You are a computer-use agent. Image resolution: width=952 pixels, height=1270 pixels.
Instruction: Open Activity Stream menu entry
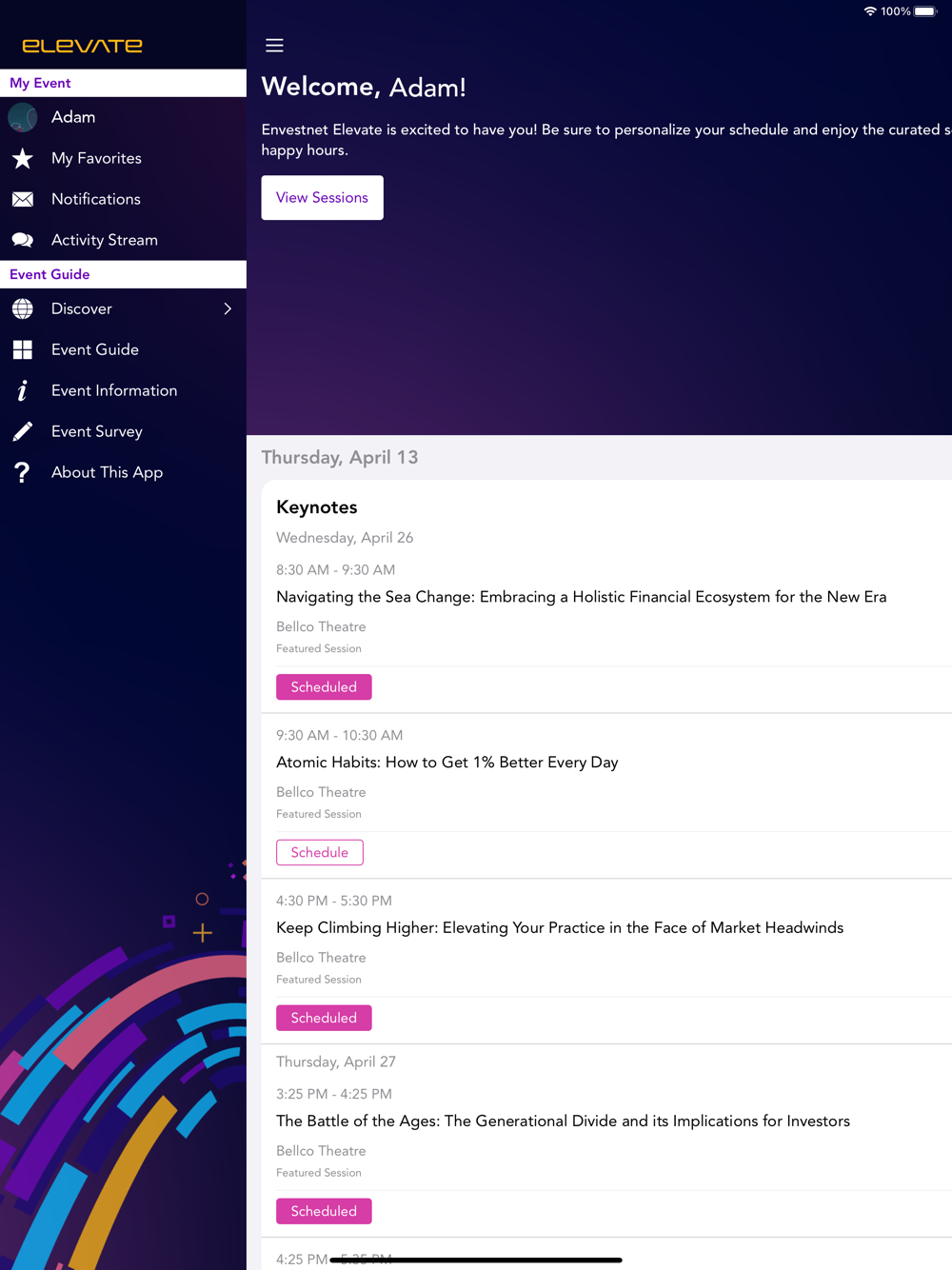coord(123,240)
